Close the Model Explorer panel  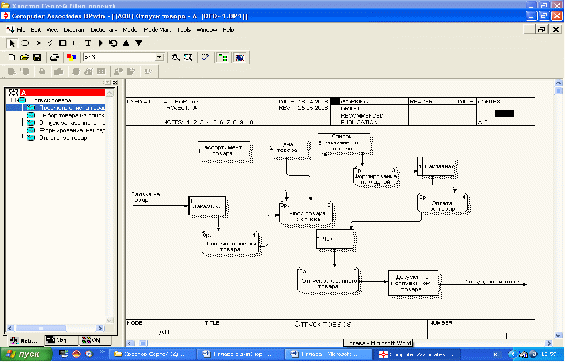[x=115, y=82]
